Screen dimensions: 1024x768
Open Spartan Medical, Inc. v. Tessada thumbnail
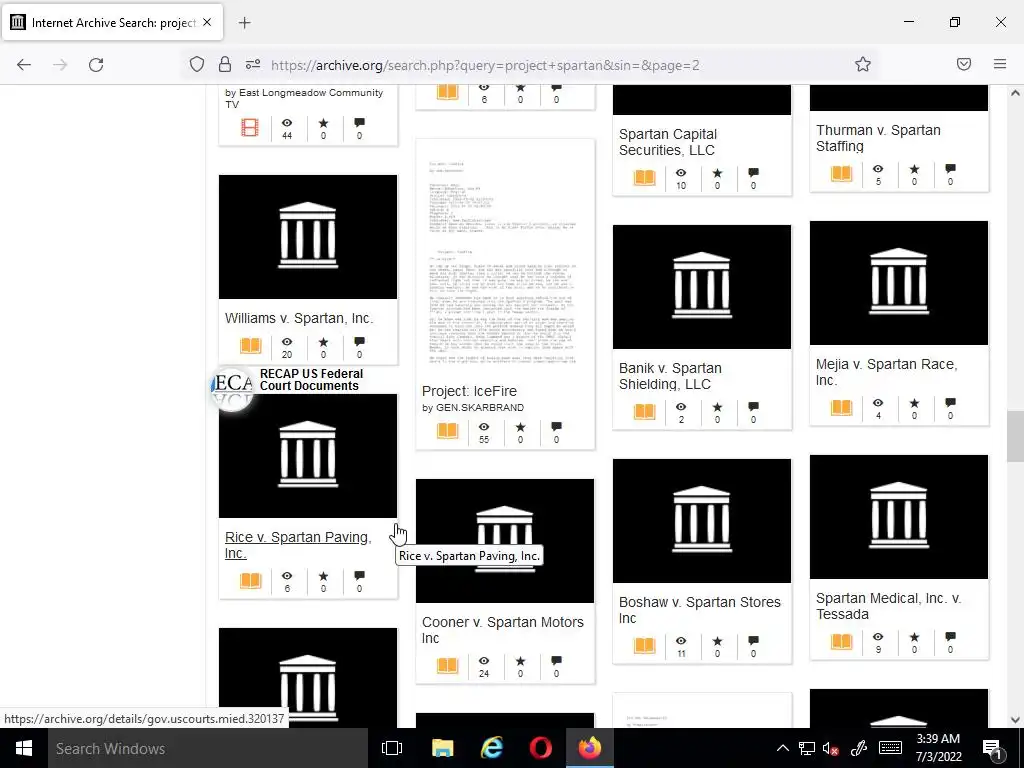point(899,517)
